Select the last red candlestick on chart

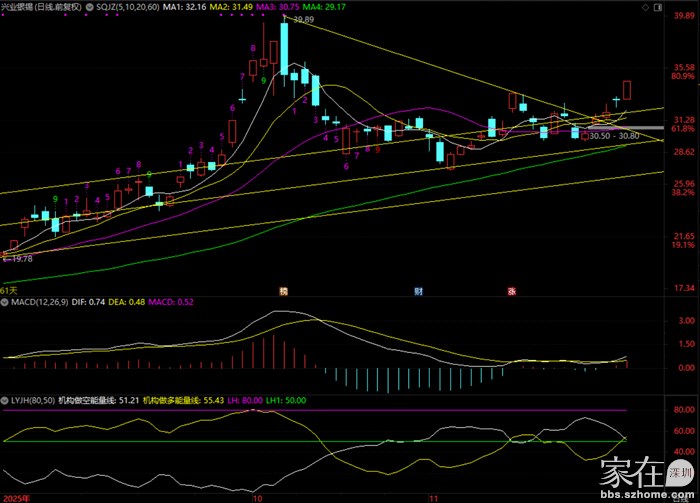tap(627, 90)
